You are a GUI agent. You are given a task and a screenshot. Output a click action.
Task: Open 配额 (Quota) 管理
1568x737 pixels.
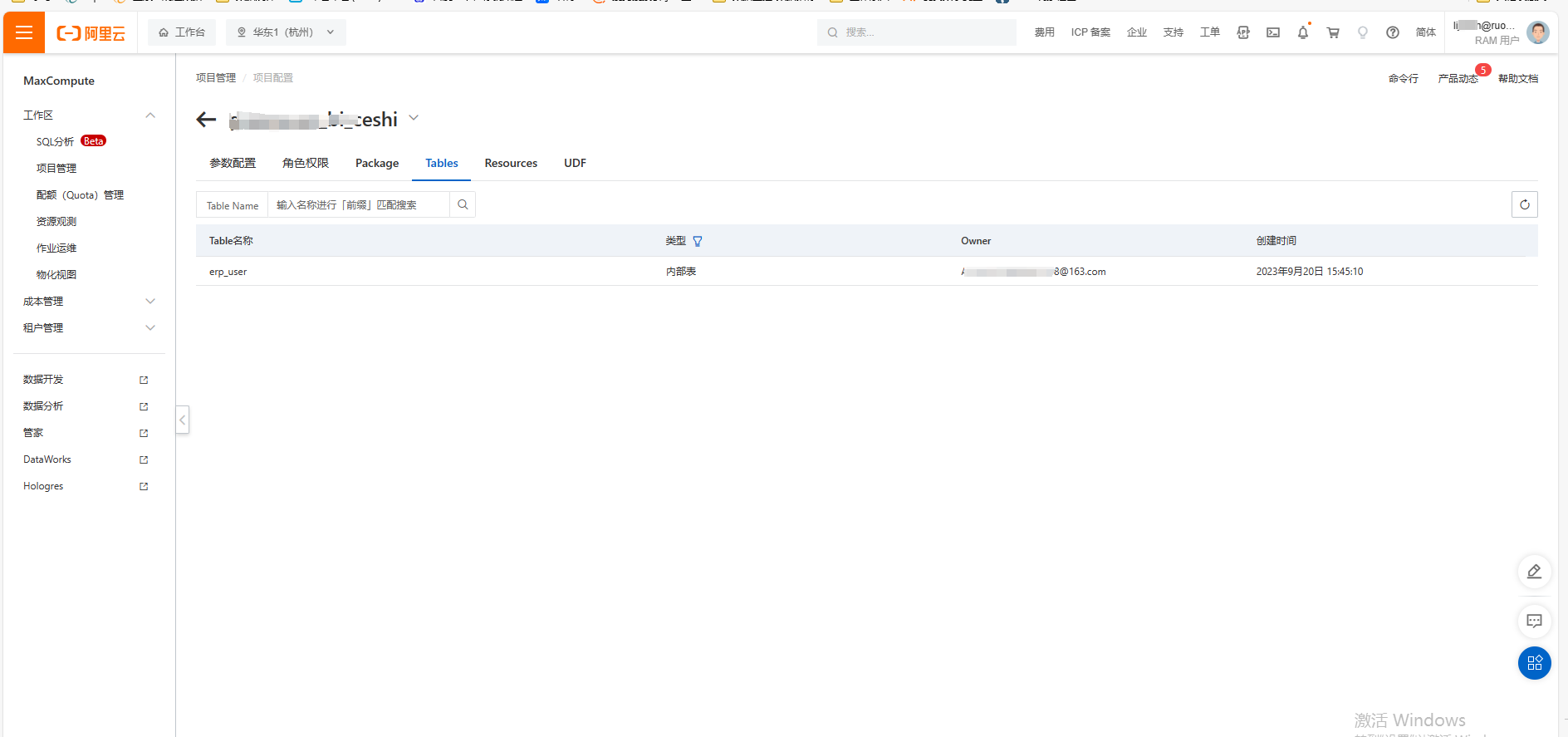80,194
